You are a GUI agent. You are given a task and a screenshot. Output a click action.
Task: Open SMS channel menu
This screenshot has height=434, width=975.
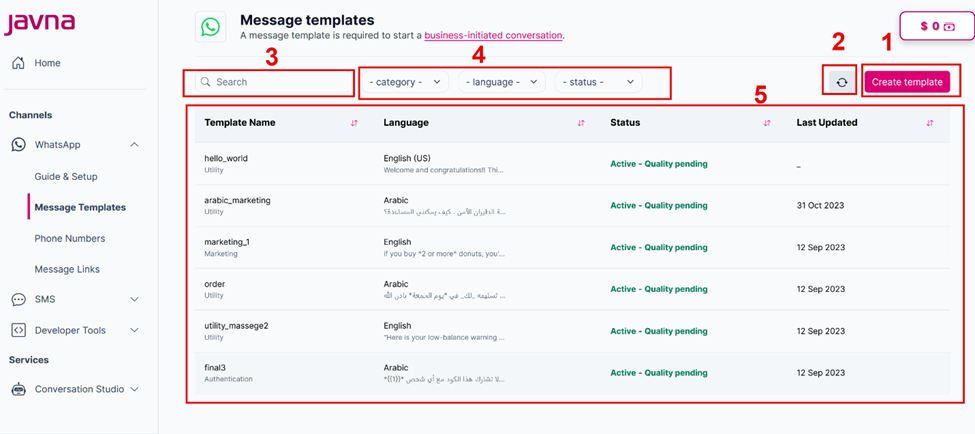click(45, 300)
